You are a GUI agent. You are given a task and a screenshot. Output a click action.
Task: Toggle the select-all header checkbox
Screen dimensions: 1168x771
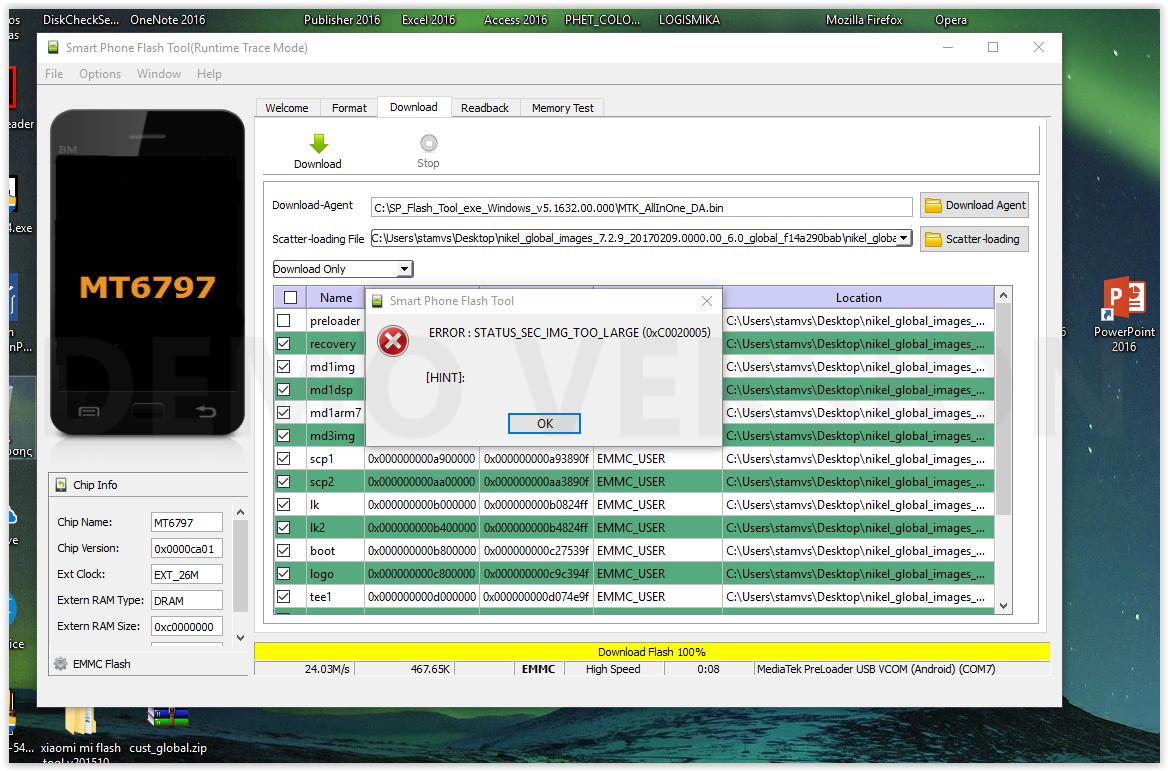click(290, 298)
